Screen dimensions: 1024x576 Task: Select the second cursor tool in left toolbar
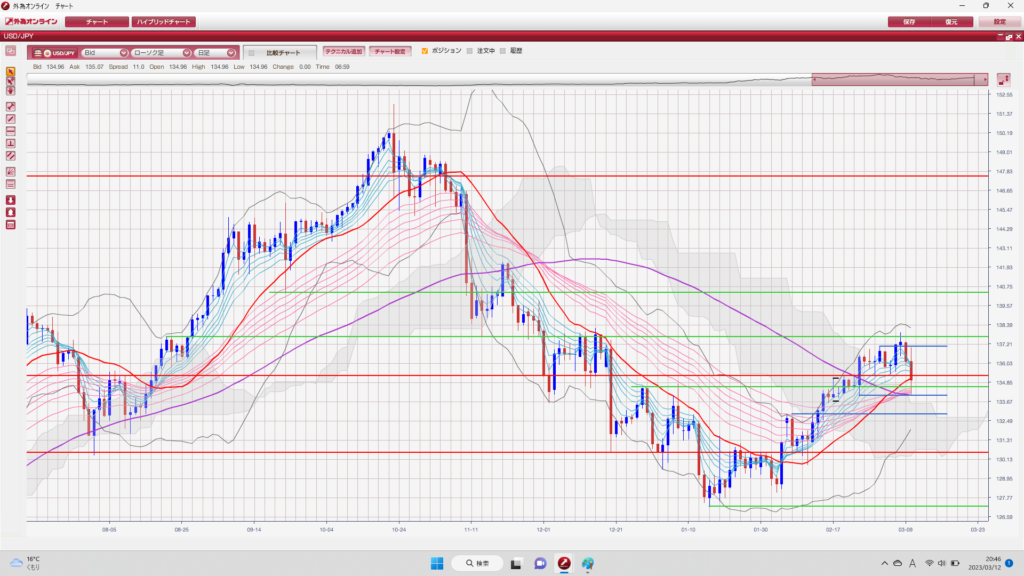(10, 82)
